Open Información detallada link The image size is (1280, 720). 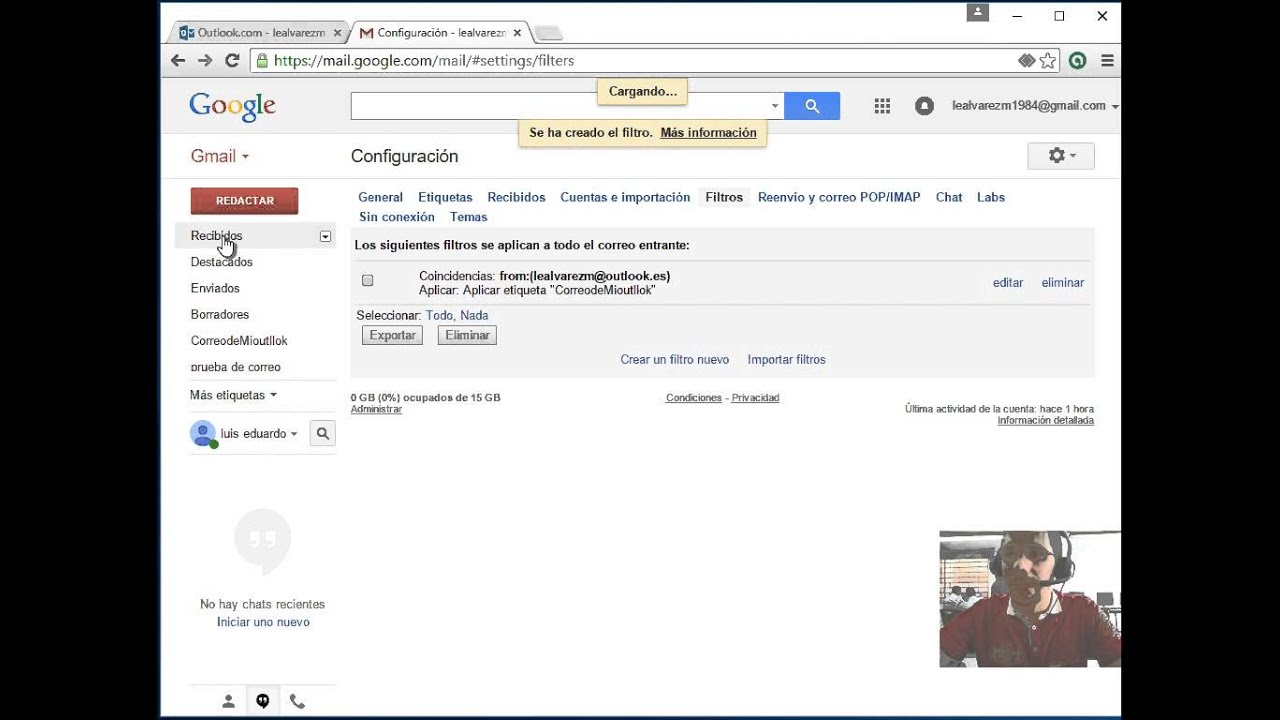tap(1045, 420)
